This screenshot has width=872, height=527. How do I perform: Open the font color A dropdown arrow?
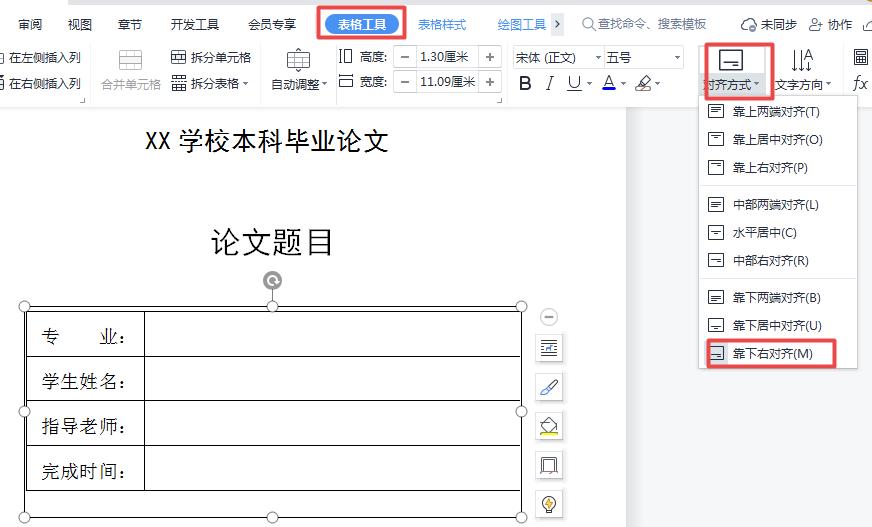click(623, 84)
